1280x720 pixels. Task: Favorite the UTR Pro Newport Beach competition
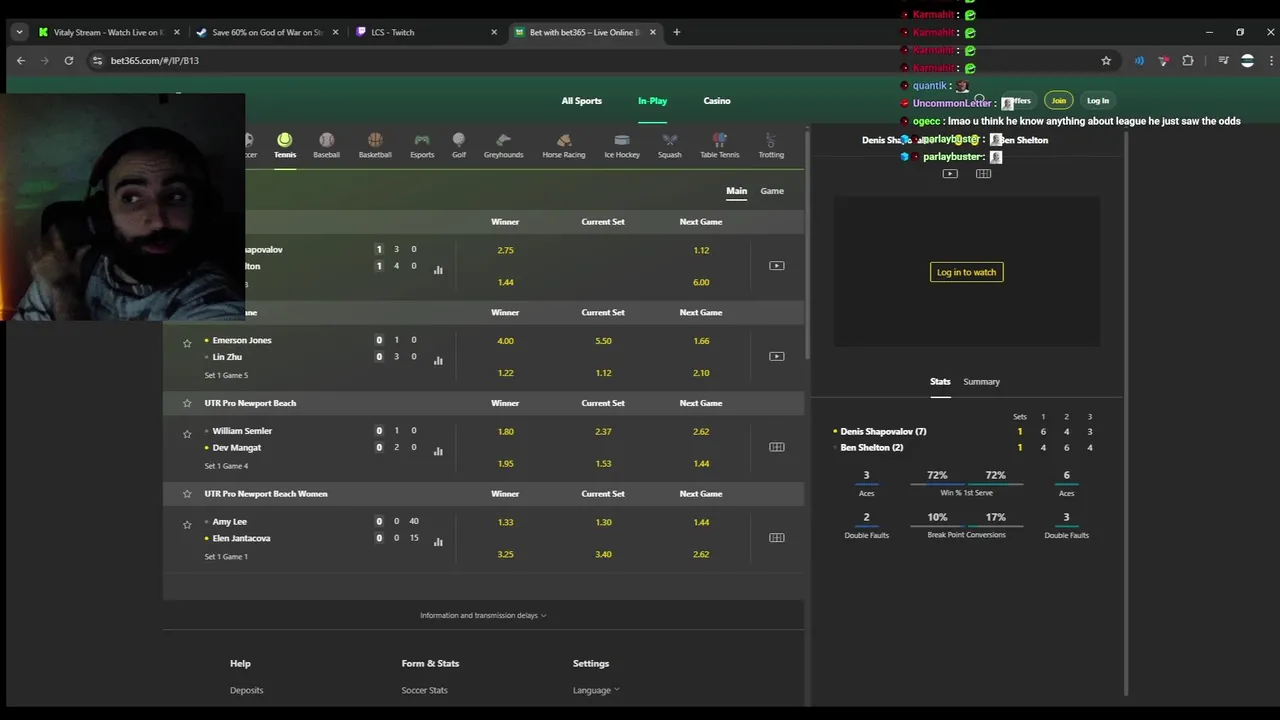tap(187, 403)
